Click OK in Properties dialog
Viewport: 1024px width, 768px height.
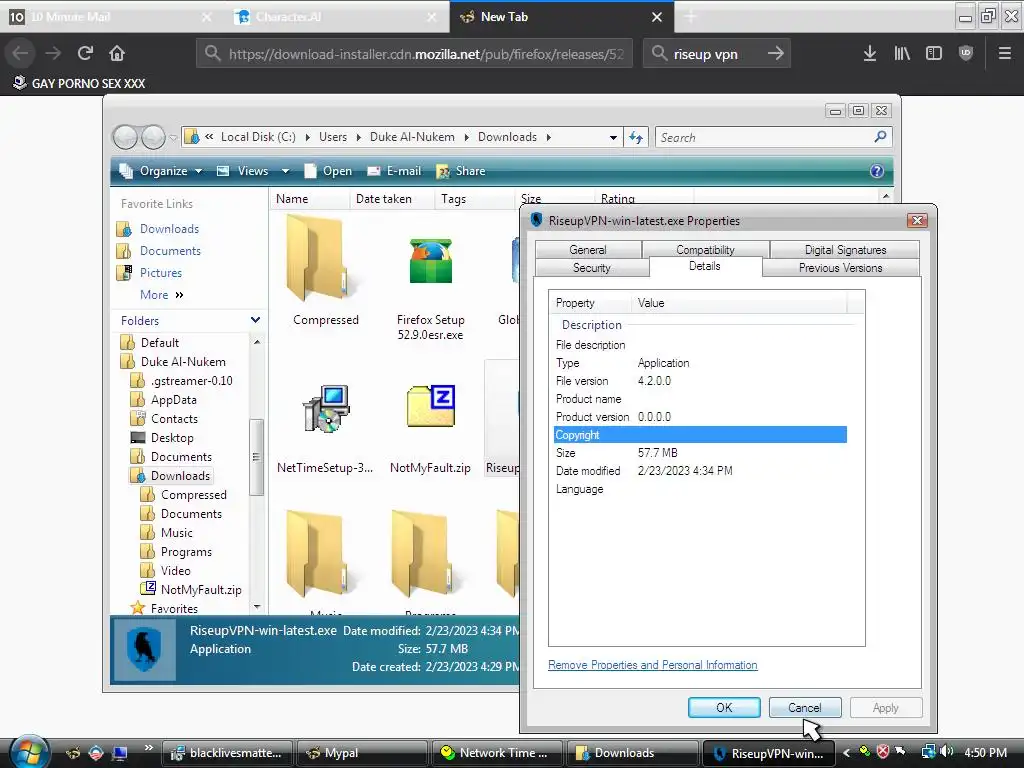click(x=724, y=708)
